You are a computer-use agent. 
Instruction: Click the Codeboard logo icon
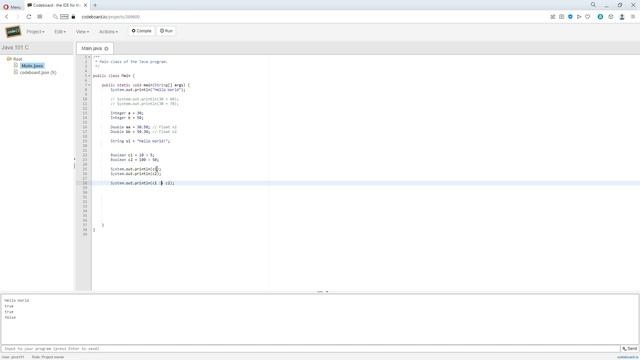pos(13,31)
